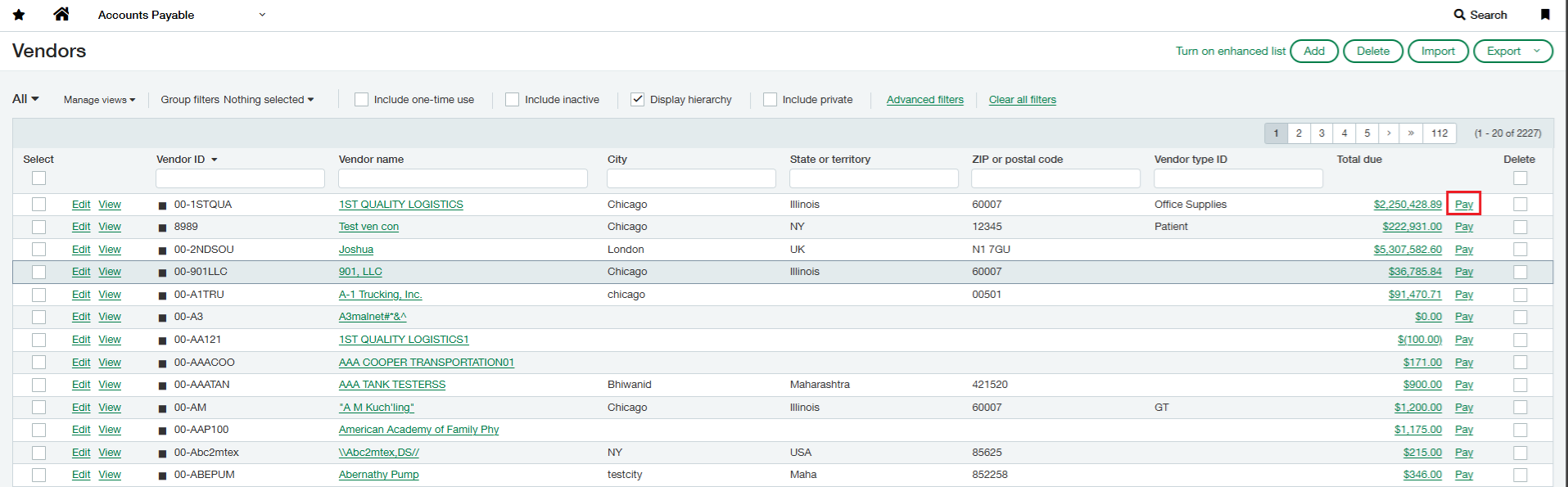Go to page 3 of the list
The image size is (1568, 487).
click(1321, 133)
